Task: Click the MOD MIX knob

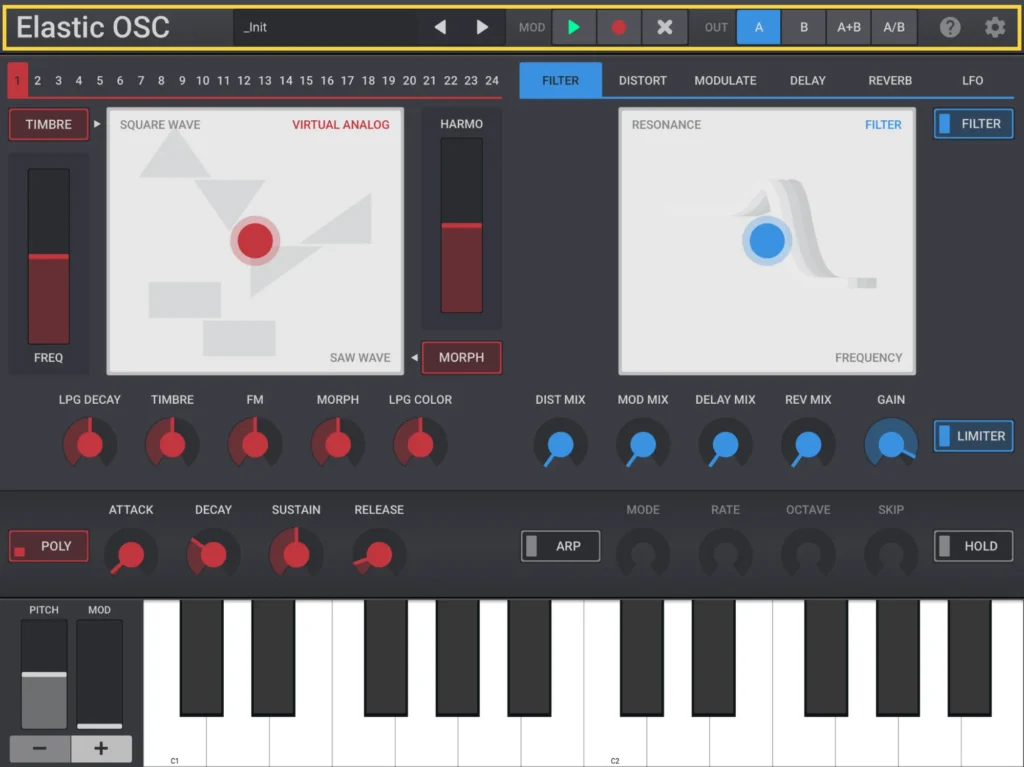Action: (x=643, y=444)
